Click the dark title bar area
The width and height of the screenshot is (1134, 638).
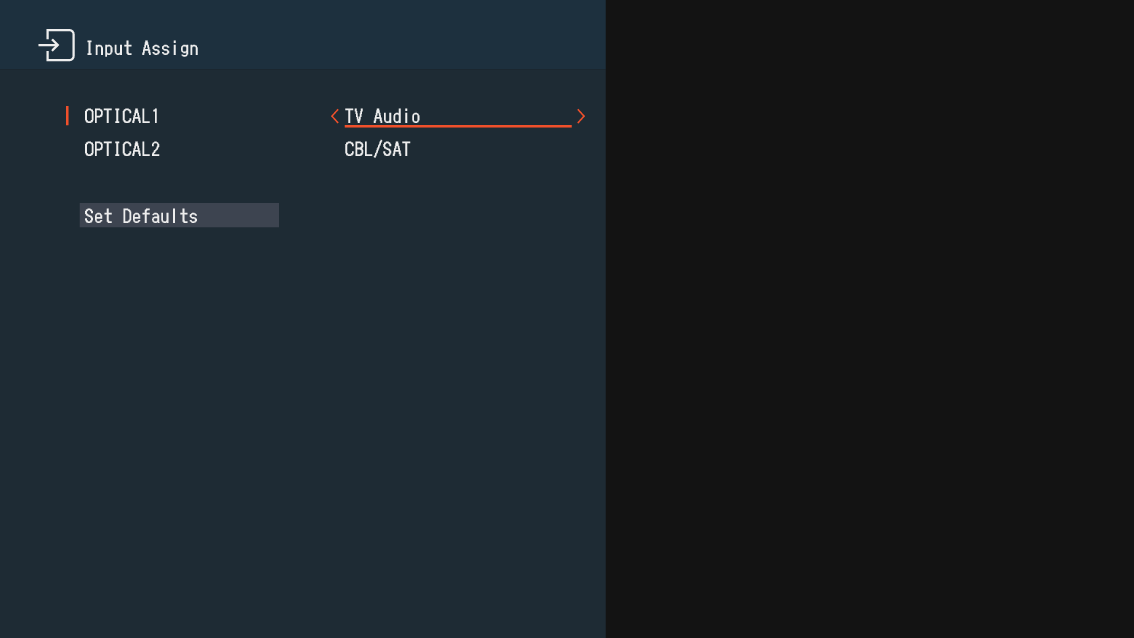pyautogui.click(x=350, y=34)
